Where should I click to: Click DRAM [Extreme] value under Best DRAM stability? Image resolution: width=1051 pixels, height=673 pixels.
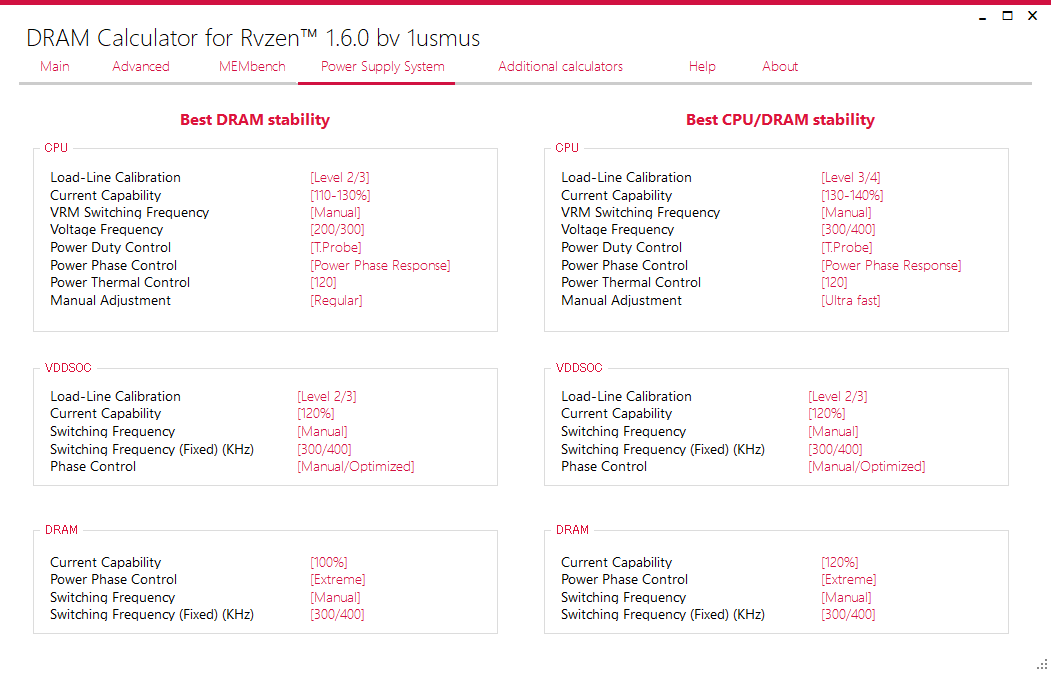(338, 579)
